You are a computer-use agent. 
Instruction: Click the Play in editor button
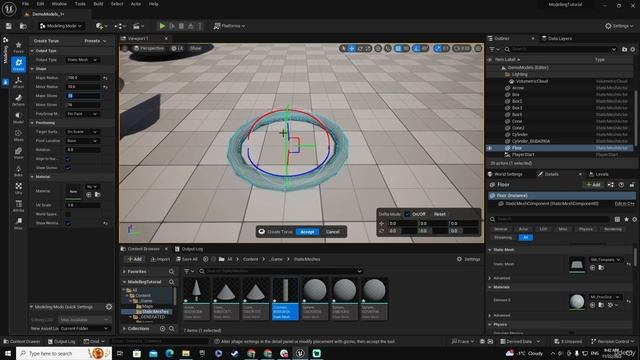click(162, 26)
